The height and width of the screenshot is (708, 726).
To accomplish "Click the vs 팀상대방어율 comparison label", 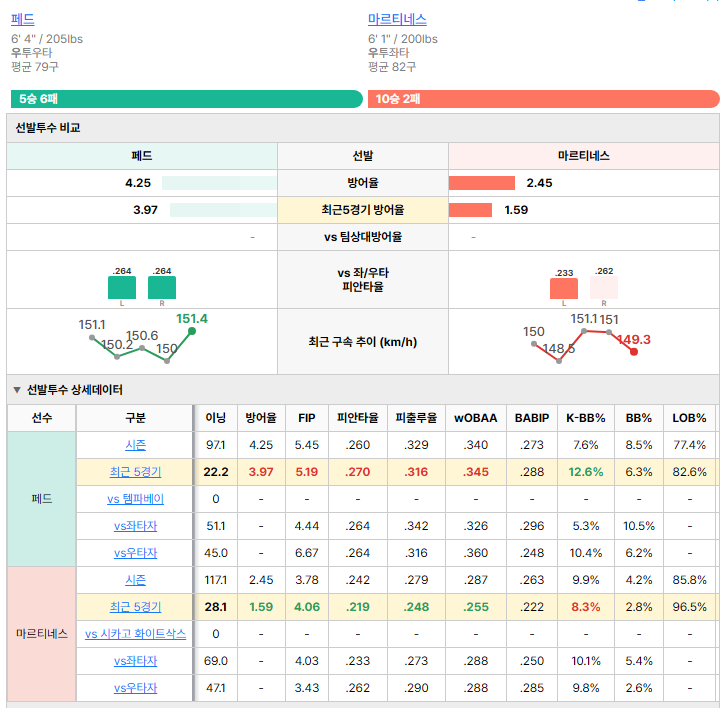I will point(363,237).
